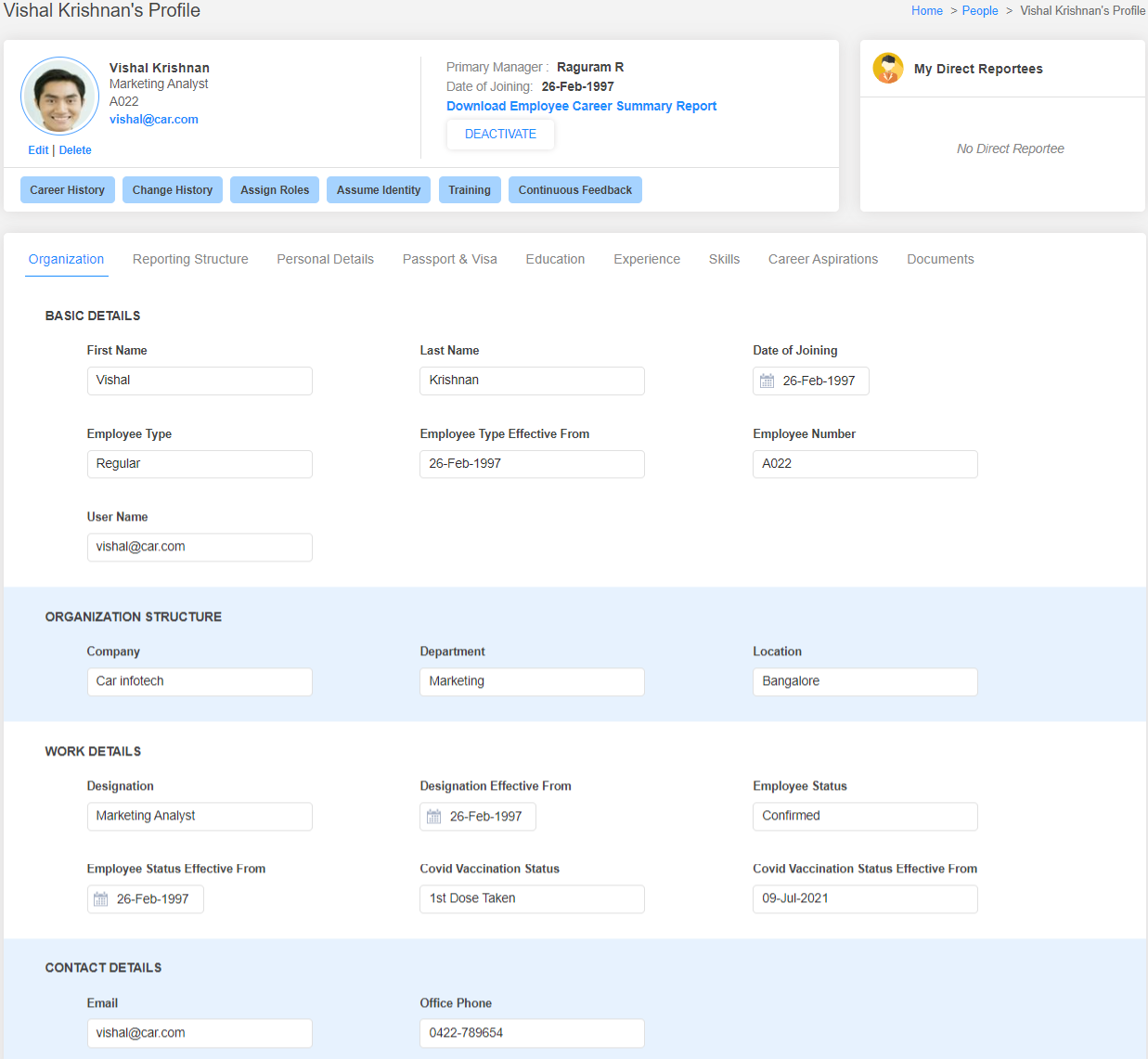1148x1059 pixels.
Task: Open the Date of Joining calendar picker
Action: click(x=766, y=381)
